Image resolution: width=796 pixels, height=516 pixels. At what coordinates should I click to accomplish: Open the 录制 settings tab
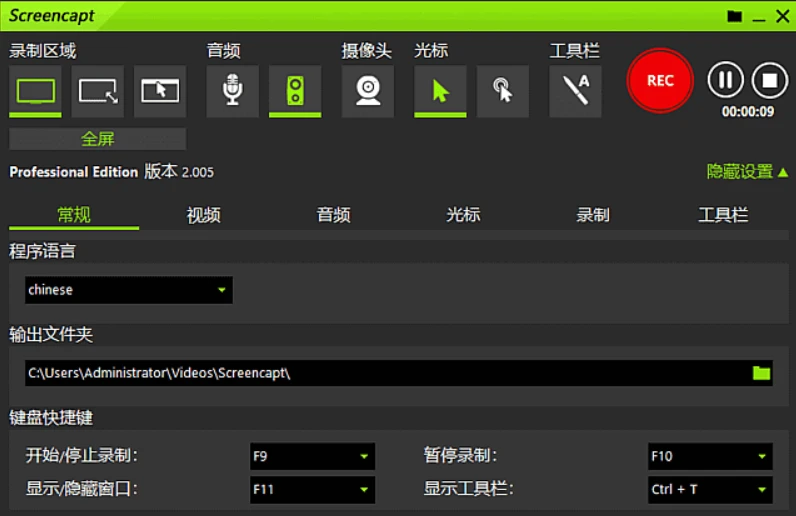593,215
